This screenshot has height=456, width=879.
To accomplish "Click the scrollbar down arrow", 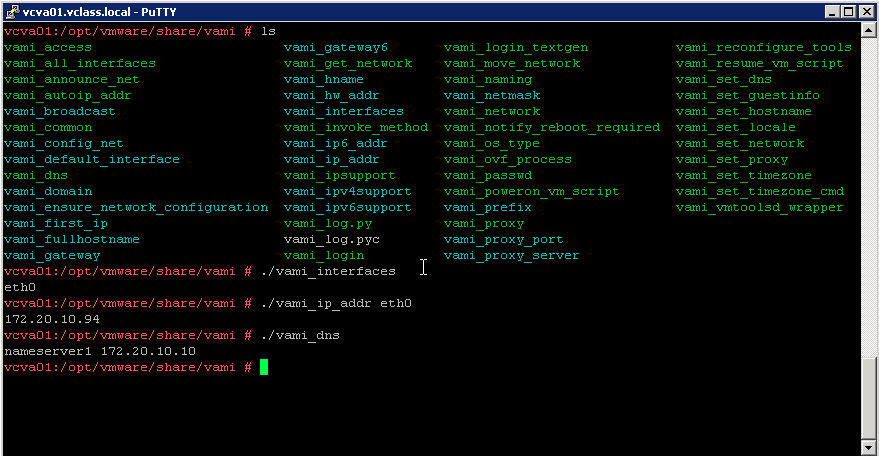I will 868,448.
